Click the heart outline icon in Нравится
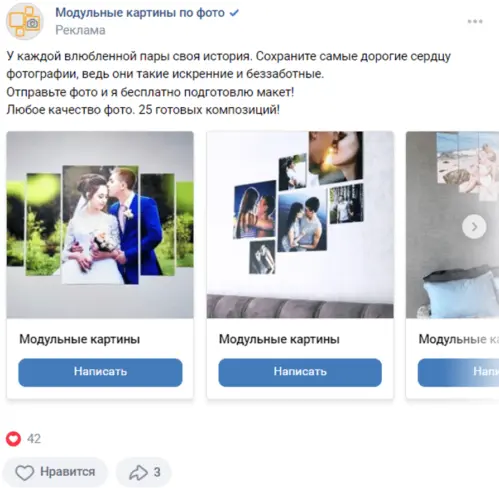This screenshot has width=499, height=488. pyautogui.click(x=25, y=473)
